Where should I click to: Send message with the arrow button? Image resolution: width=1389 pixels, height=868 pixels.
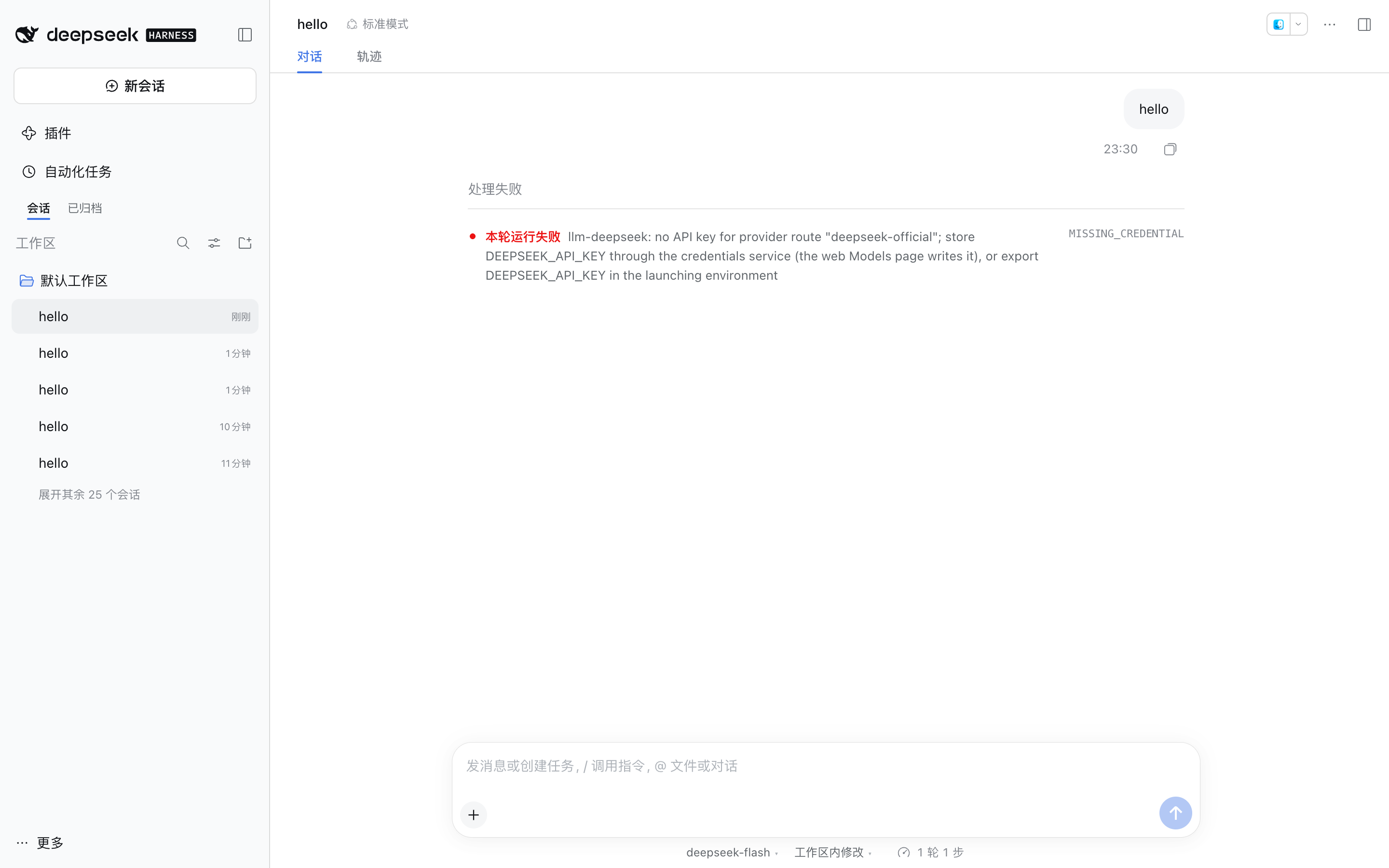coord(1175,813)
